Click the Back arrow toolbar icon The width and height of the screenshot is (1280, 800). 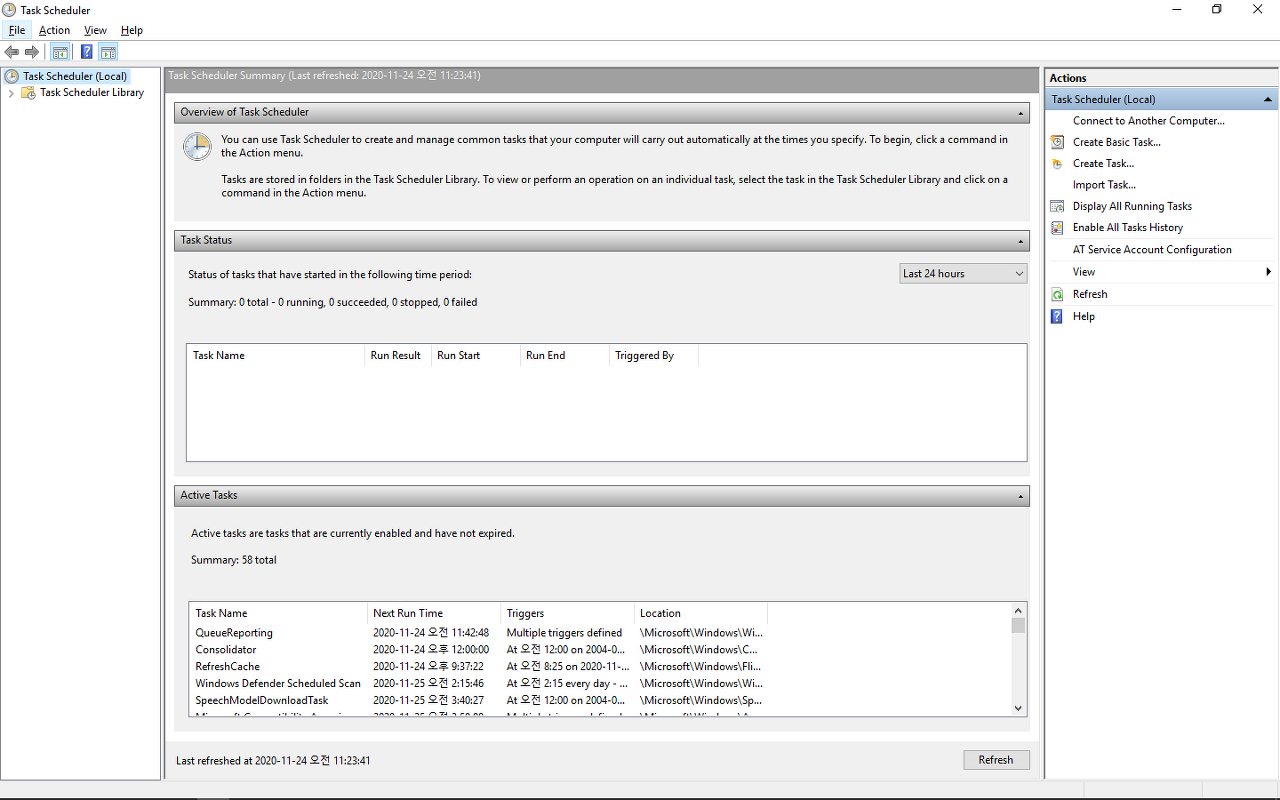[12, 52]
